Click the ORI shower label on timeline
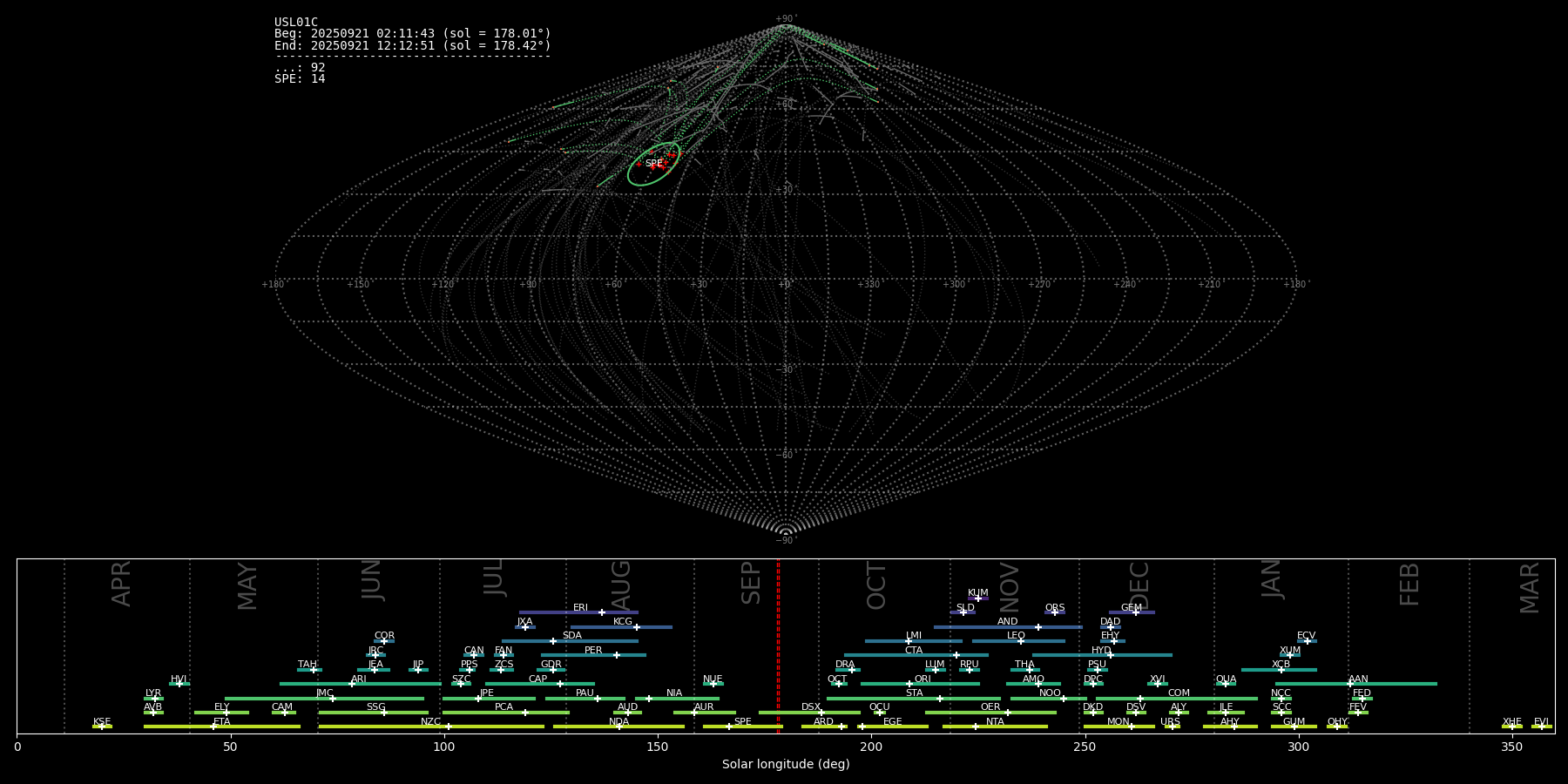This screenshot has height=784, width=1568. tap(923, 679)
